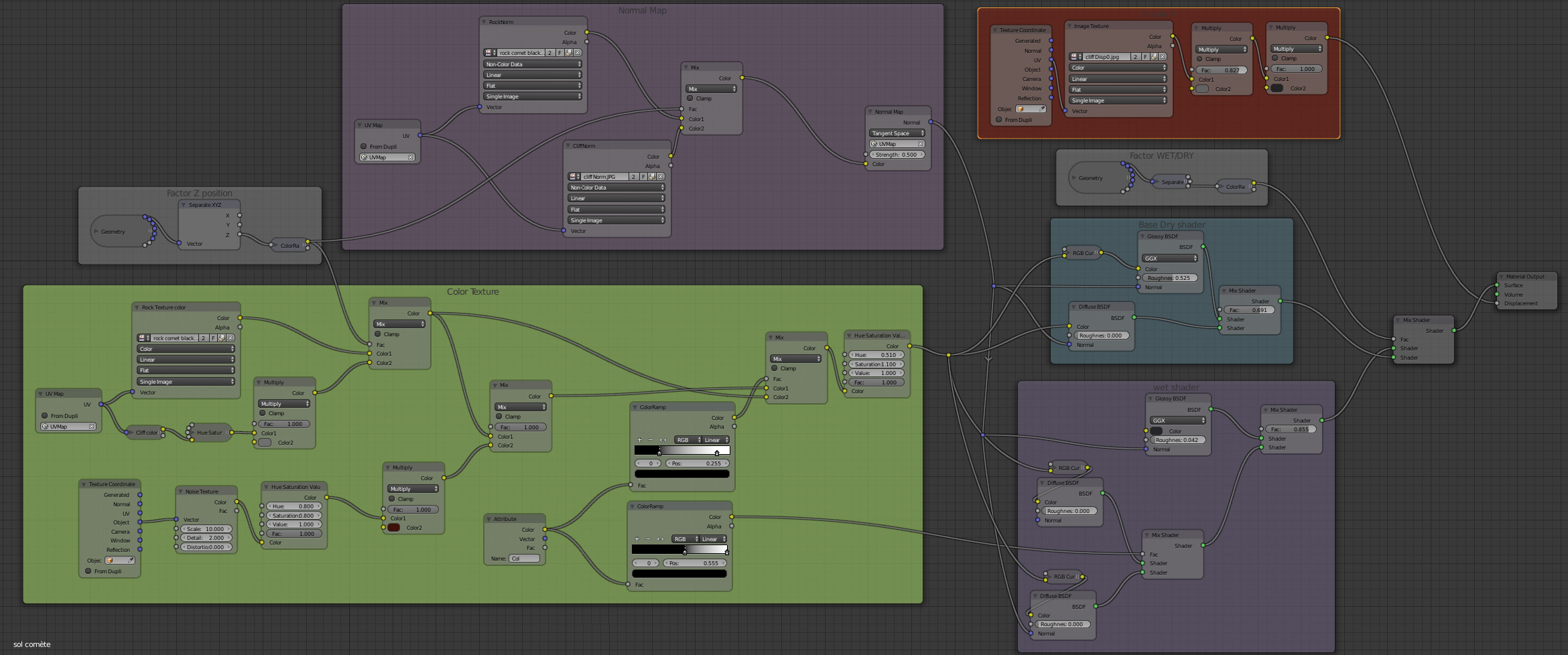Screen dimensions: 1568x655
Task: Toggle Clamp in the Fac 0.827 Multiply node
Action: 1199,59
